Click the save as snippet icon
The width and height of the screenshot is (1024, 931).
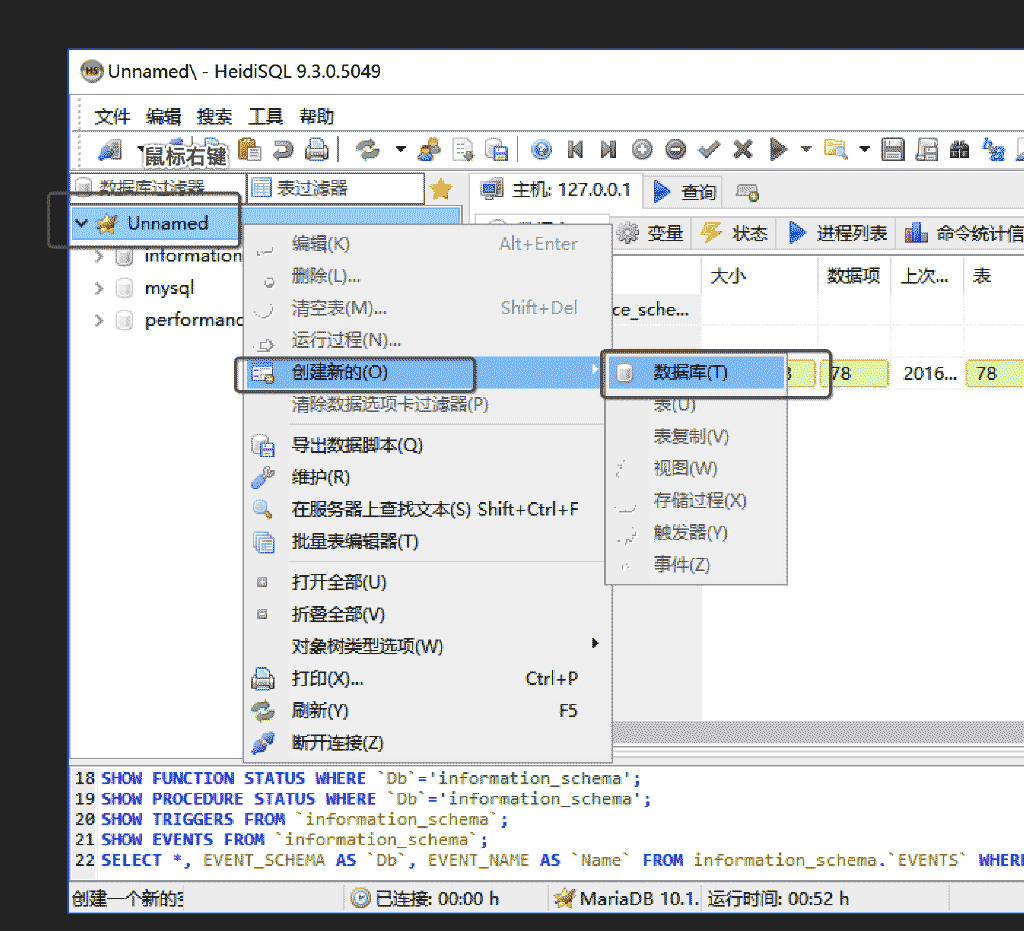pyautogui.click(x=926, y=150)
